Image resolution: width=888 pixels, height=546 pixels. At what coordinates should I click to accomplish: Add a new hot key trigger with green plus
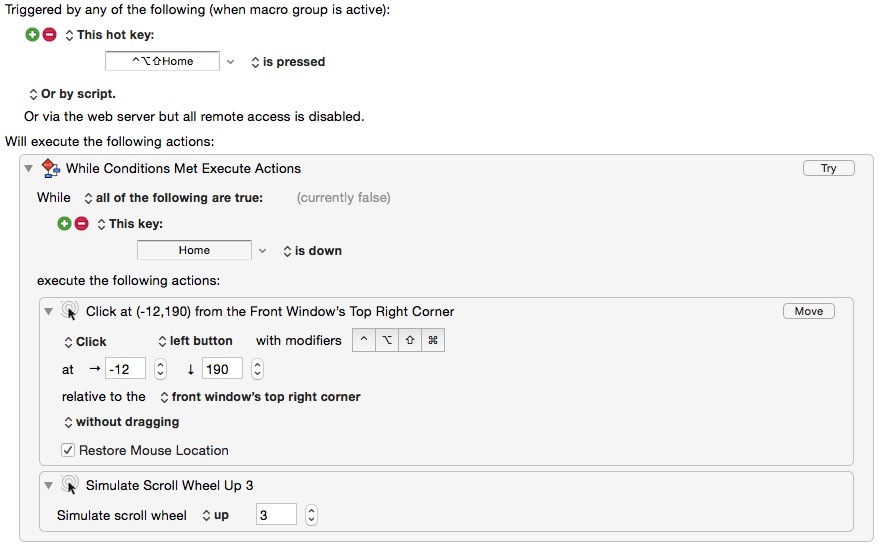click(x=32, y=35)
